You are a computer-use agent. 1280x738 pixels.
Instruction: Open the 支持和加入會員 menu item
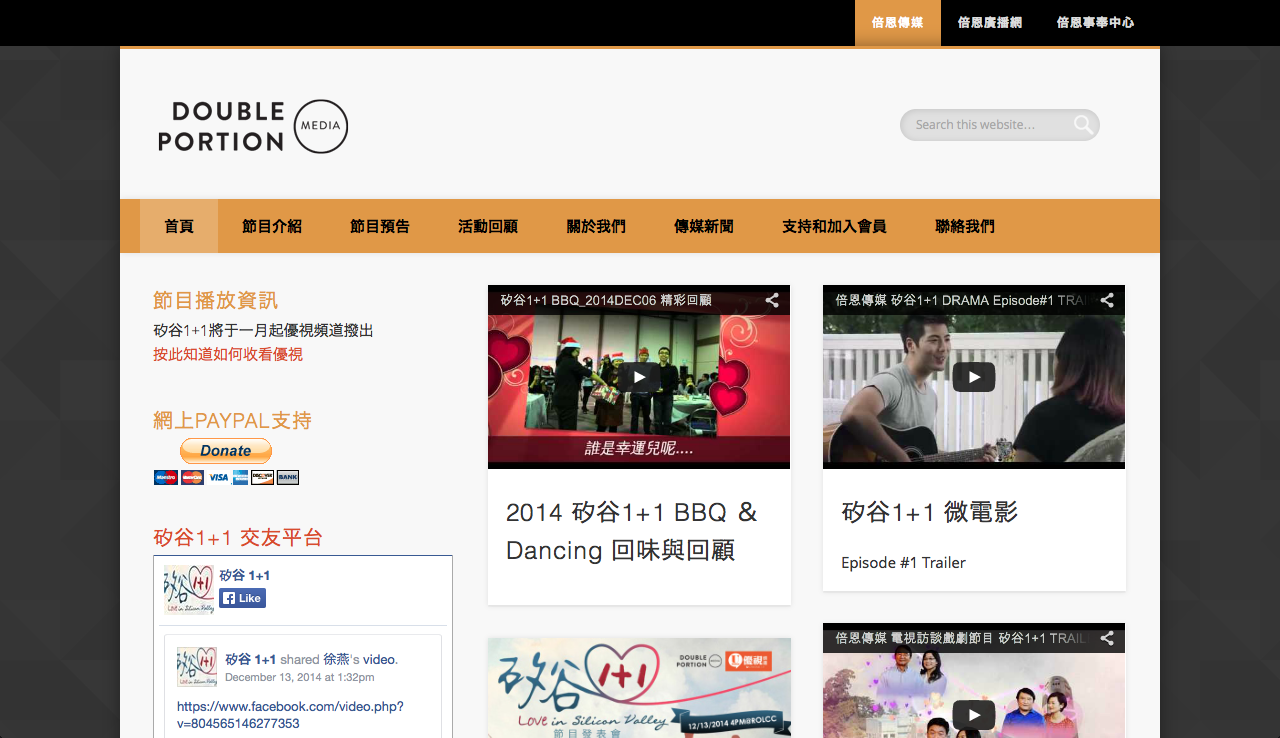point(834,226)
